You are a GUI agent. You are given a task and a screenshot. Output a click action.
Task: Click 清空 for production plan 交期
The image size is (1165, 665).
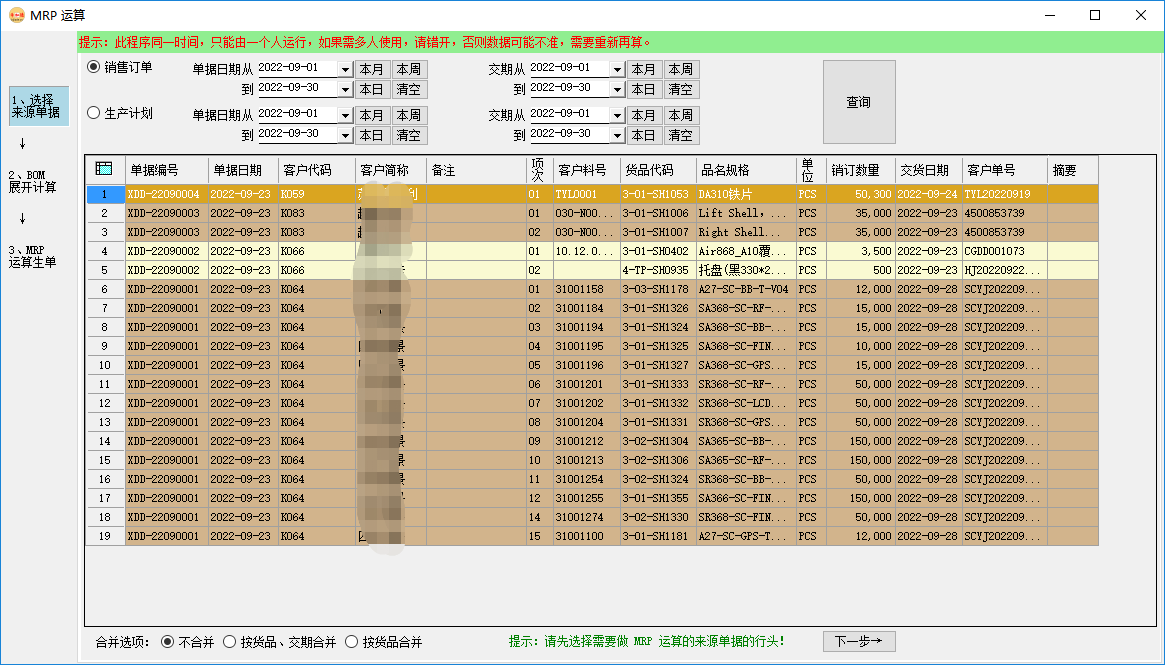(x=681, y=136)
